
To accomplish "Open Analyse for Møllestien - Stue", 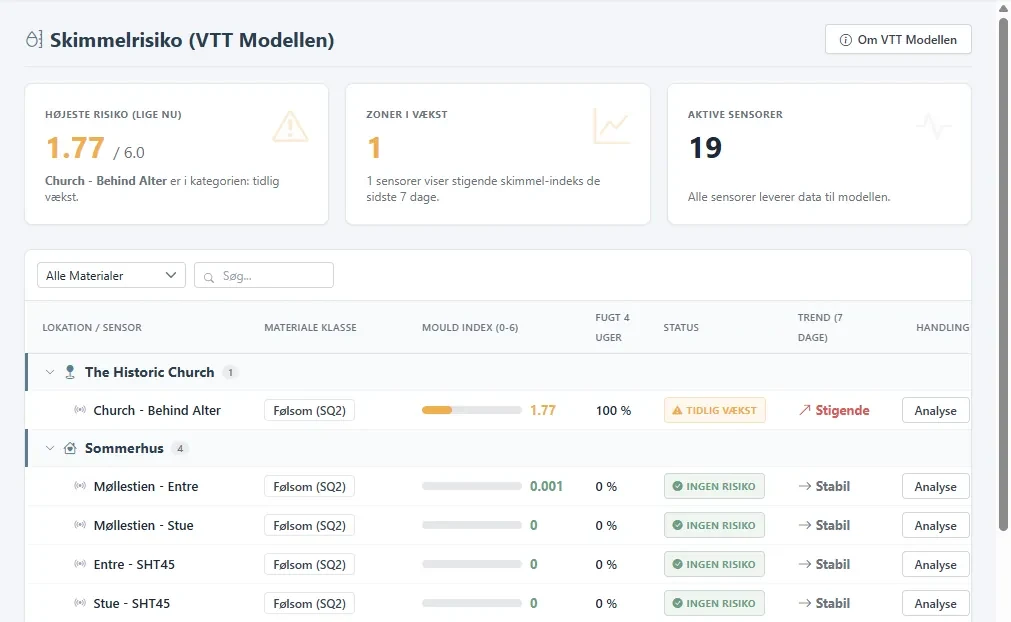I will [x=936, y=526].
